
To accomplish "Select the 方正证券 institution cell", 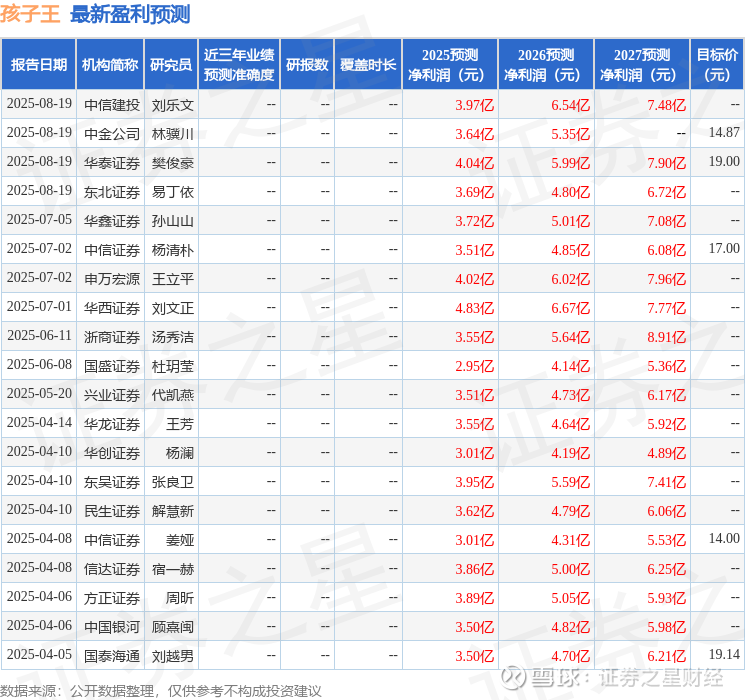I will pyautogui.click(x=112, y=598).
